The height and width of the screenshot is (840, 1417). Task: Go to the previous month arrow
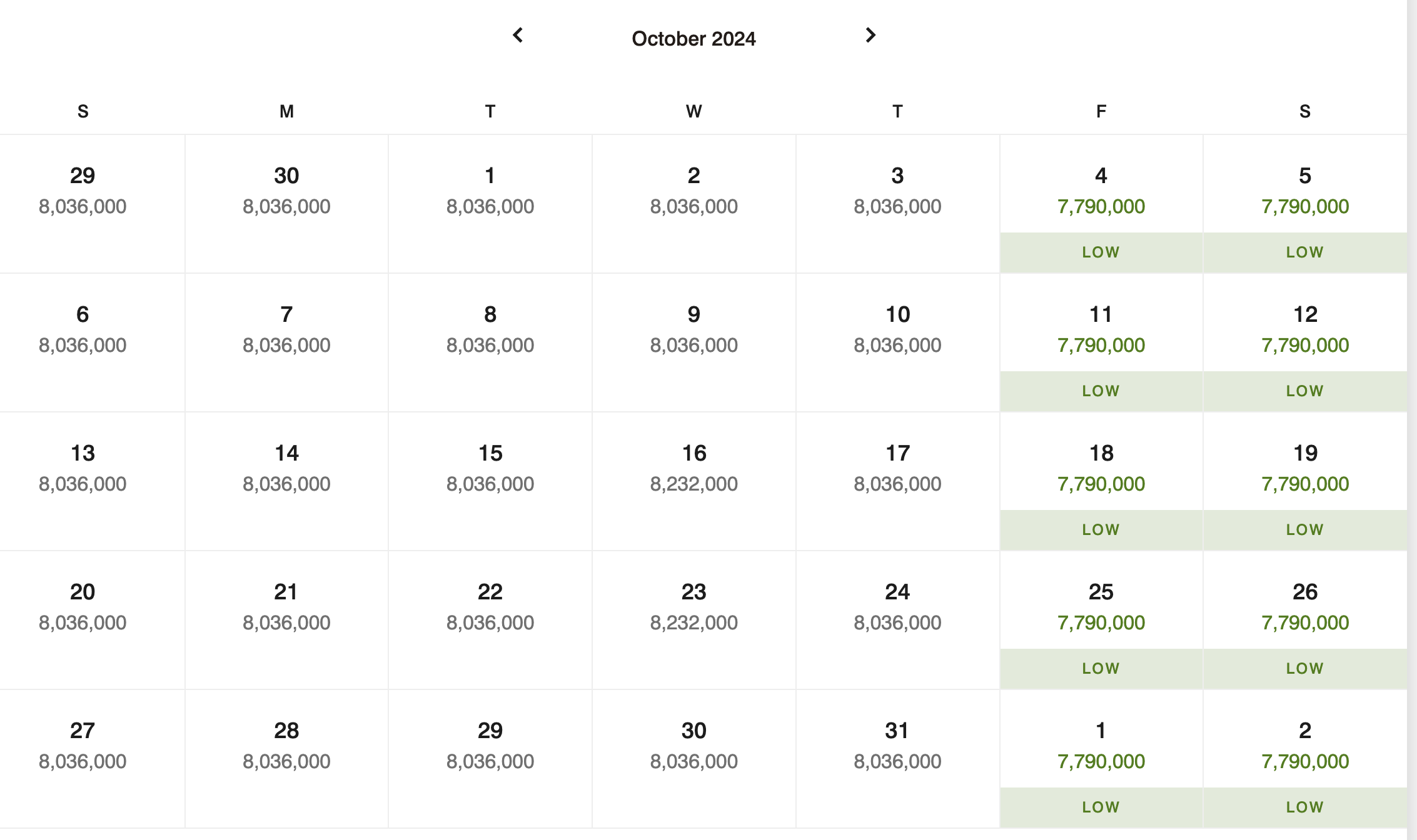518,35
